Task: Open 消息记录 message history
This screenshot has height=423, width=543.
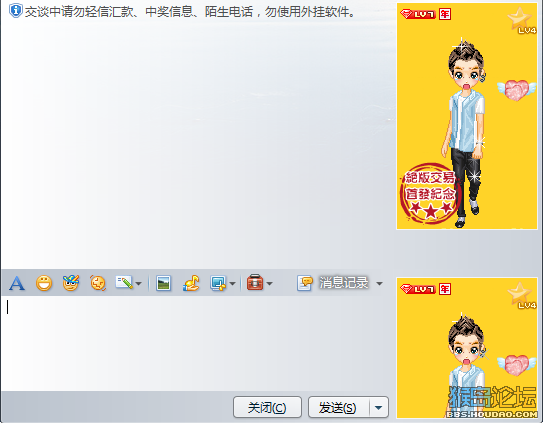Action: (x=332, y=283)
